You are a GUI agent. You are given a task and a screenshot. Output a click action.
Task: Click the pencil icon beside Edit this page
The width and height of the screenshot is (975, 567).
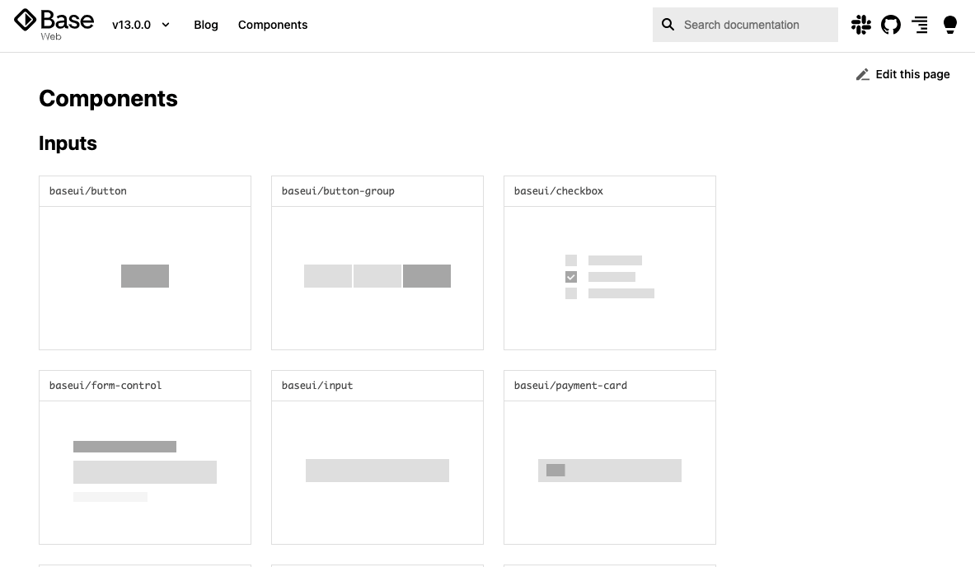point(862,75)
